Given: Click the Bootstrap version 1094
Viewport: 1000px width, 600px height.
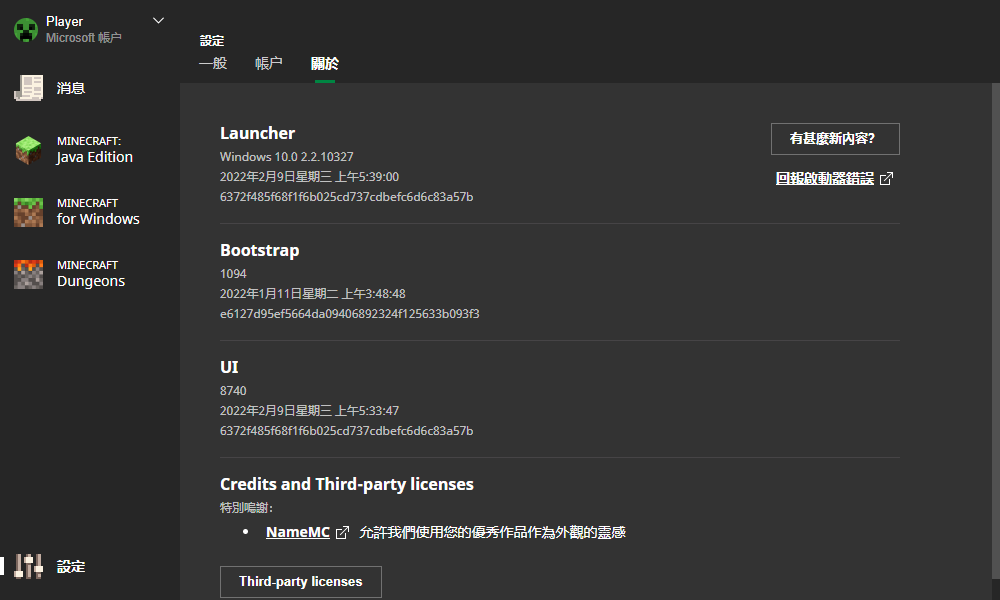Looking at the screenshot, I should click(x=233, y=274).
